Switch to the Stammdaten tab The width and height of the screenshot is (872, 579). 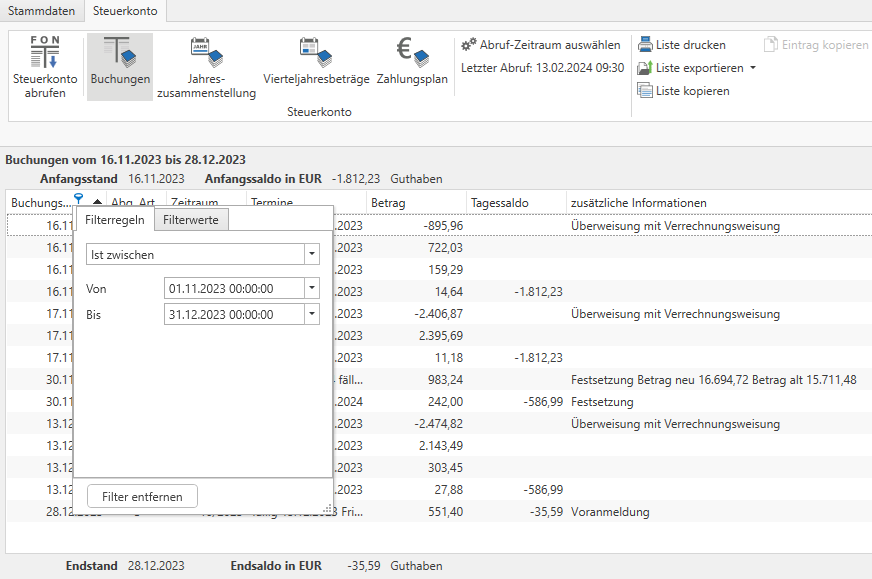(42, 12)
